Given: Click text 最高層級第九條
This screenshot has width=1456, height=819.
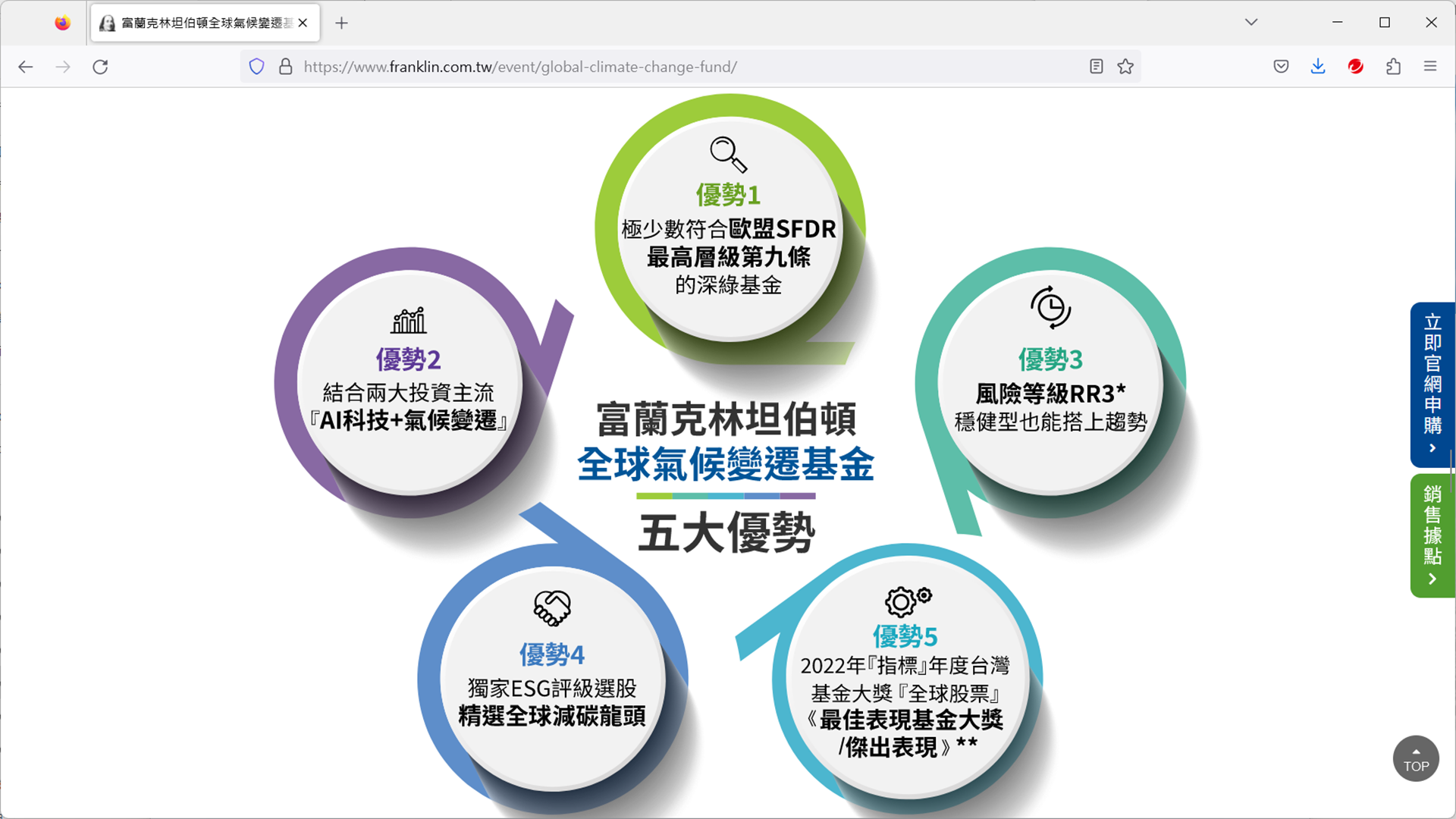Looking at the screenshot, I should click(x=728, y=257).
